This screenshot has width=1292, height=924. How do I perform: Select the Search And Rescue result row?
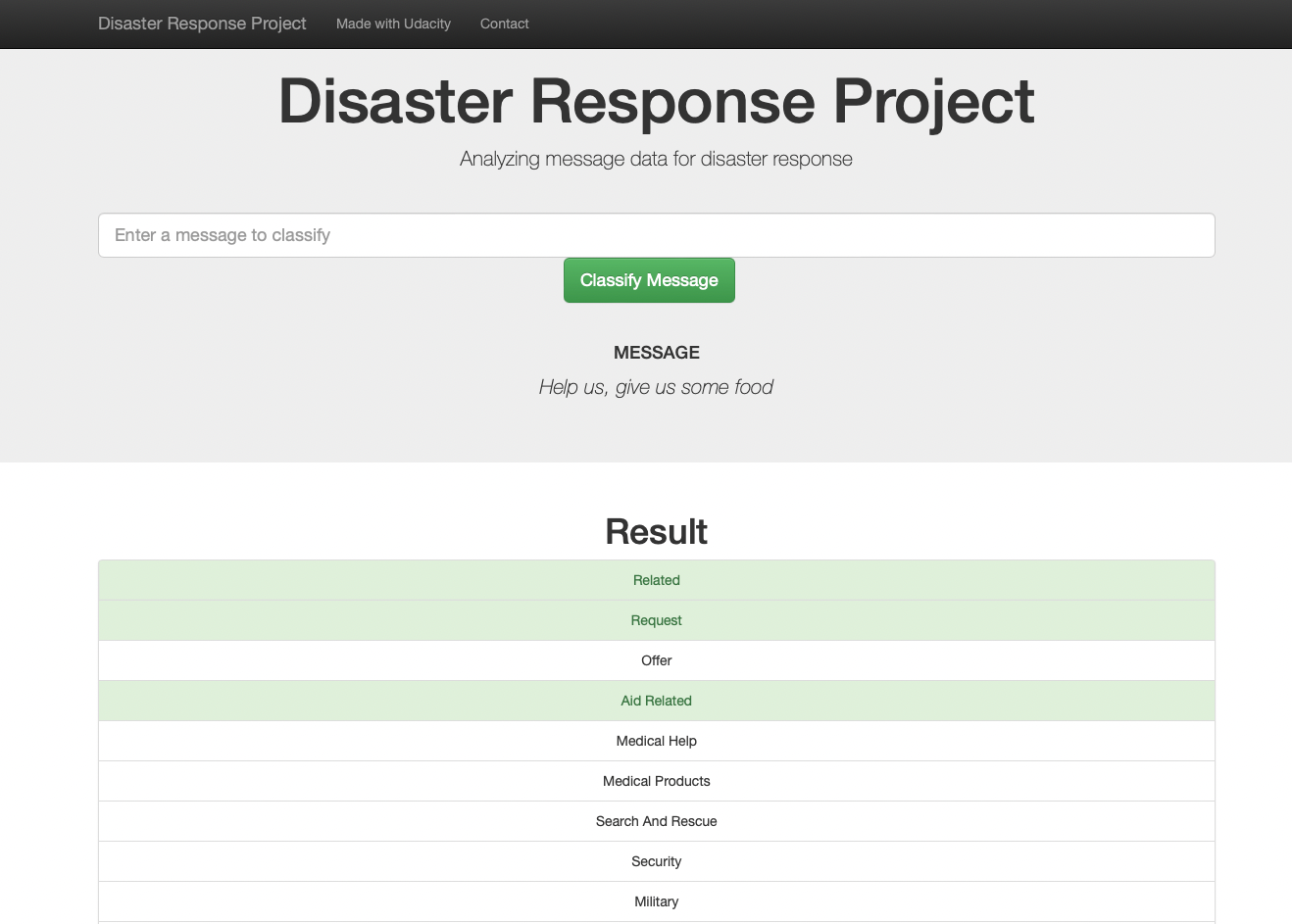tap(657, 821)
